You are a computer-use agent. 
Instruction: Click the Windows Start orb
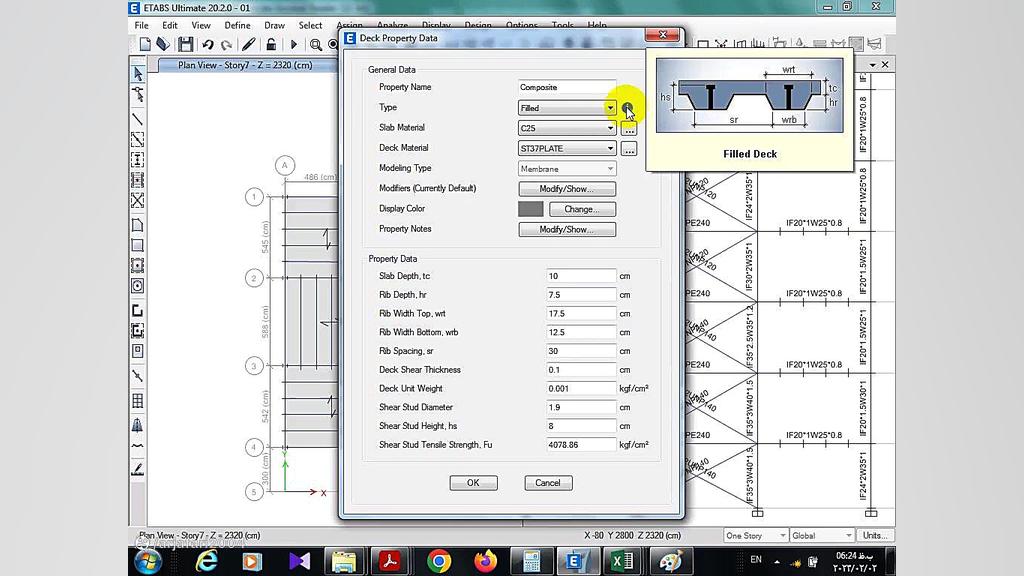tap(148, 561)
